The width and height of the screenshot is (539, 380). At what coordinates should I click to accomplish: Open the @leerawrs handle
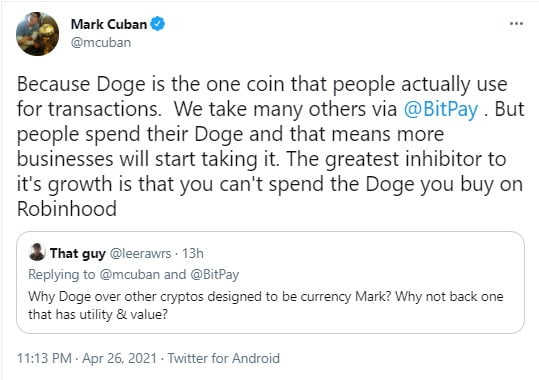[x=140, y=253]
